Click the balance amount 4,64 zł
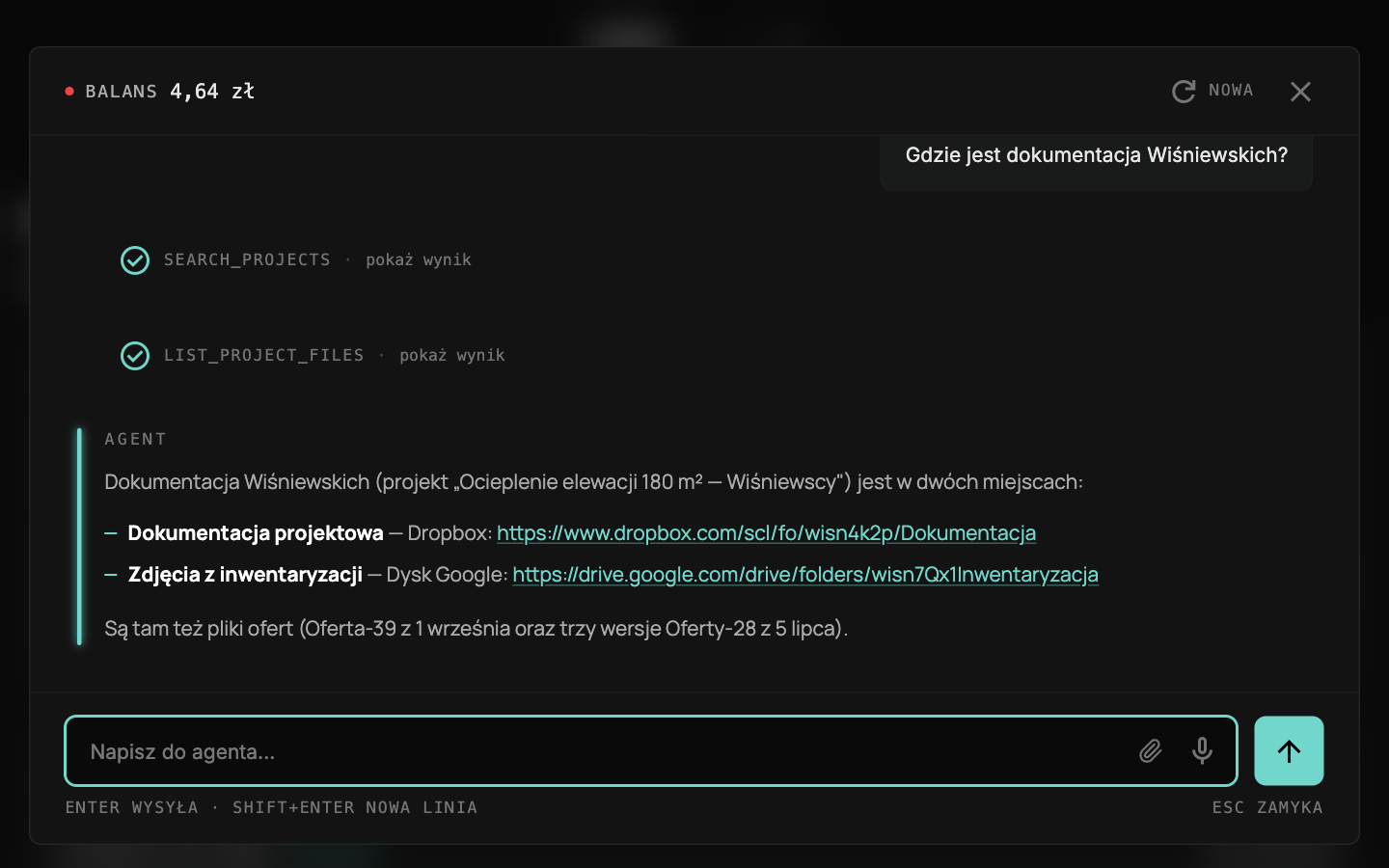Screen dimensions: 1389x868 pos(212,92)
